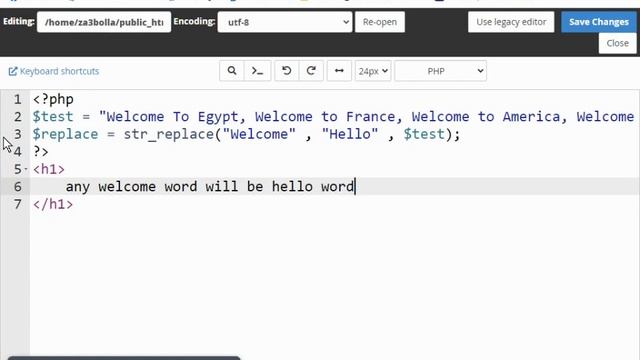Click the 'Encoding:' label
Viewport: 640px width, 360px height.
[x=194, y=21]
